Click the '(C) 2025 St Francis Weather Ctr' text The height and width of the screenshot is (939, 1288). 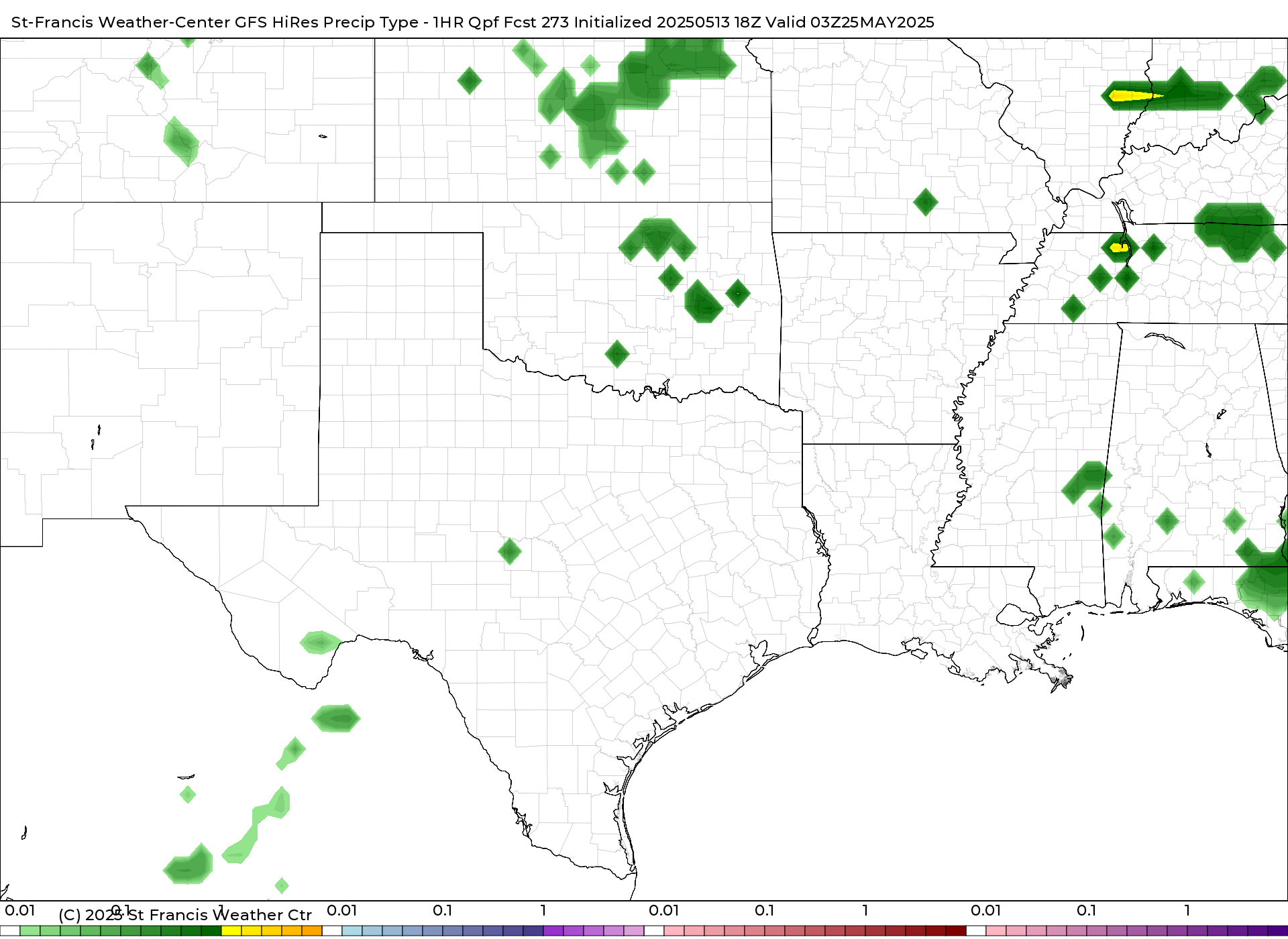185,915
